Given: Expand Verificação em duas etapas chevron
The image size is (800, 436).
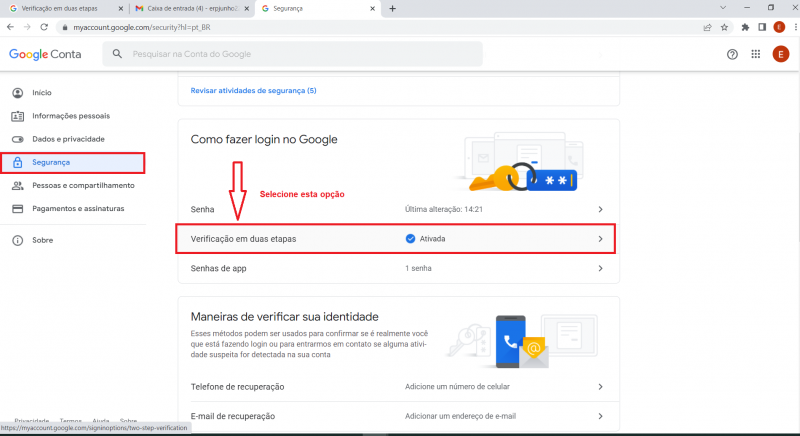Looking at the screenshot, I should (x=601, y=239).
